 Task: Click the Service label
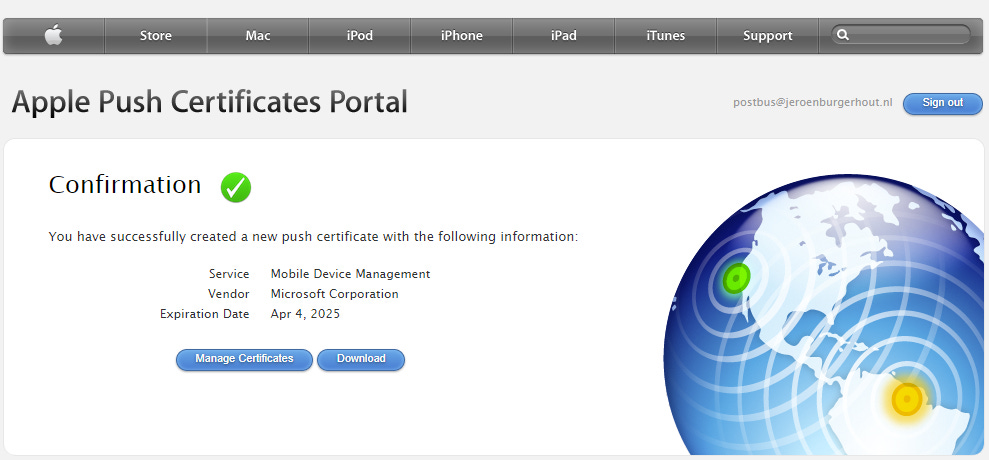pos(229,274)
